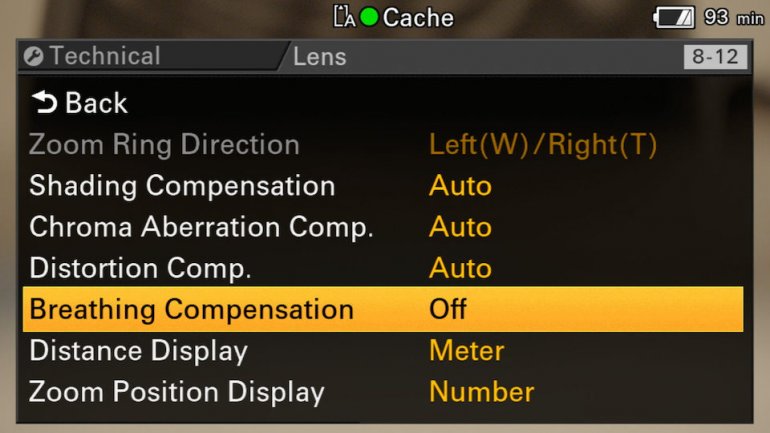The width and height of the screenshot is (770, 433).
Task: Select the Breathing Compensation menu row
Action: (191, 309)
